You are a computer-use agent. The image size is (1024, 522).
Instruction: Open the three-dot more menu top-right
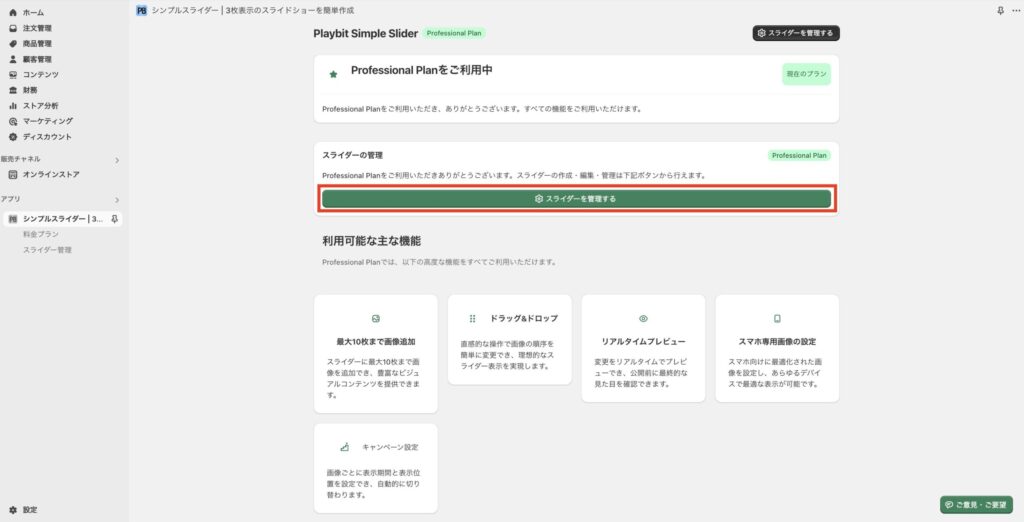click(x=1016, y=10)
